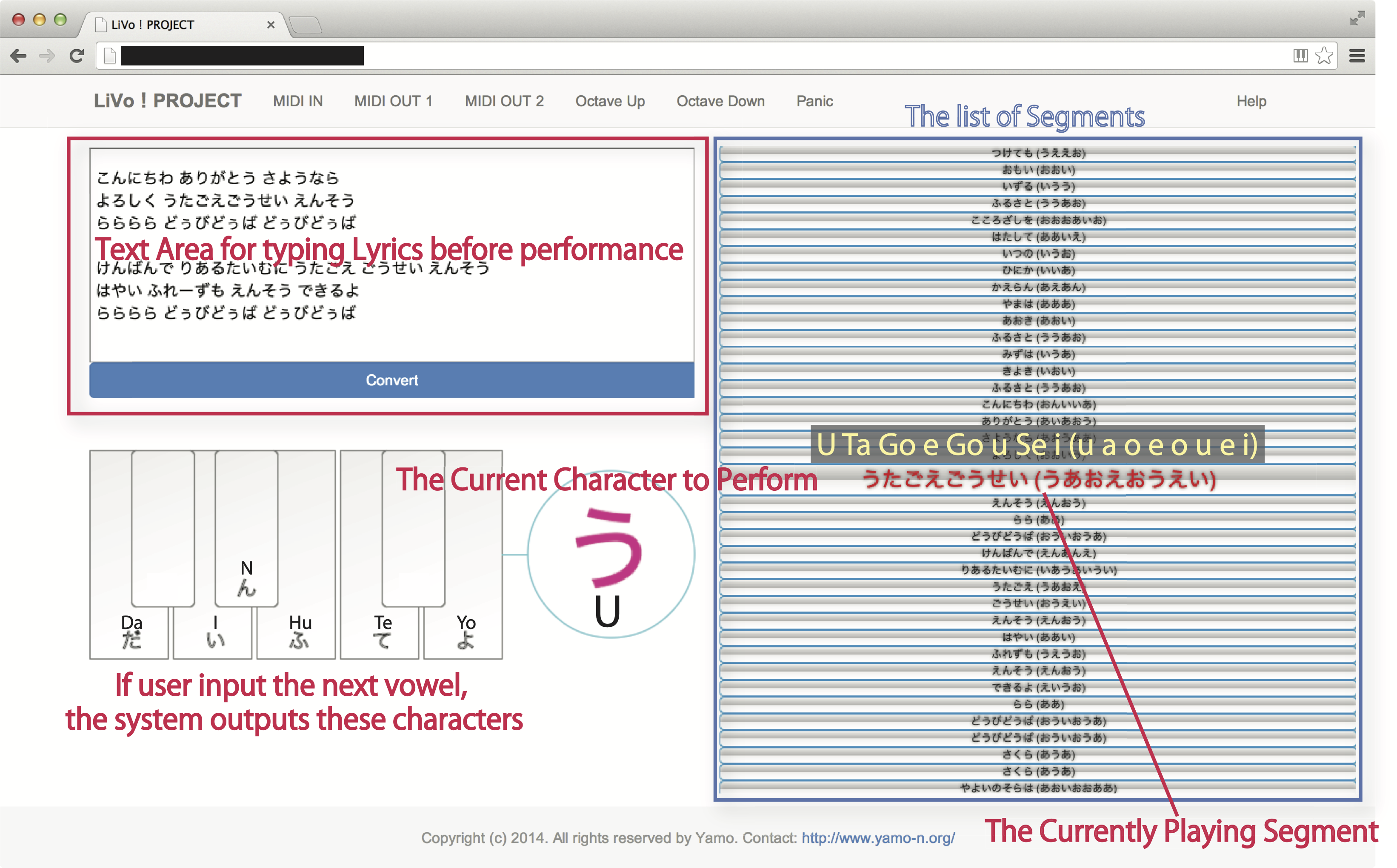Select the いつの (いうお) segment
Screen dimensions: 1397x868
click(x=1037, y=253)
